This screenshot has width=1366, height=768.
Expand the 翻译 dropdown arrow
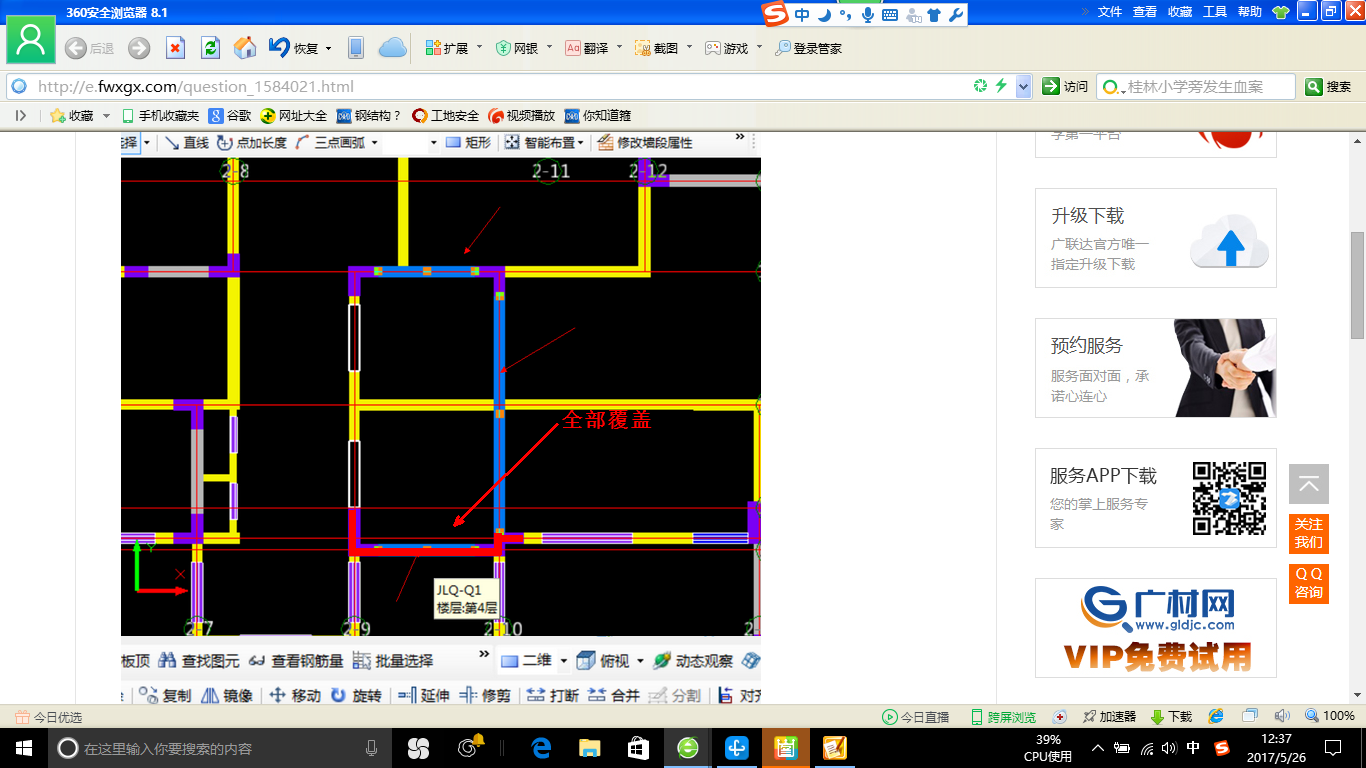point(619,48)
